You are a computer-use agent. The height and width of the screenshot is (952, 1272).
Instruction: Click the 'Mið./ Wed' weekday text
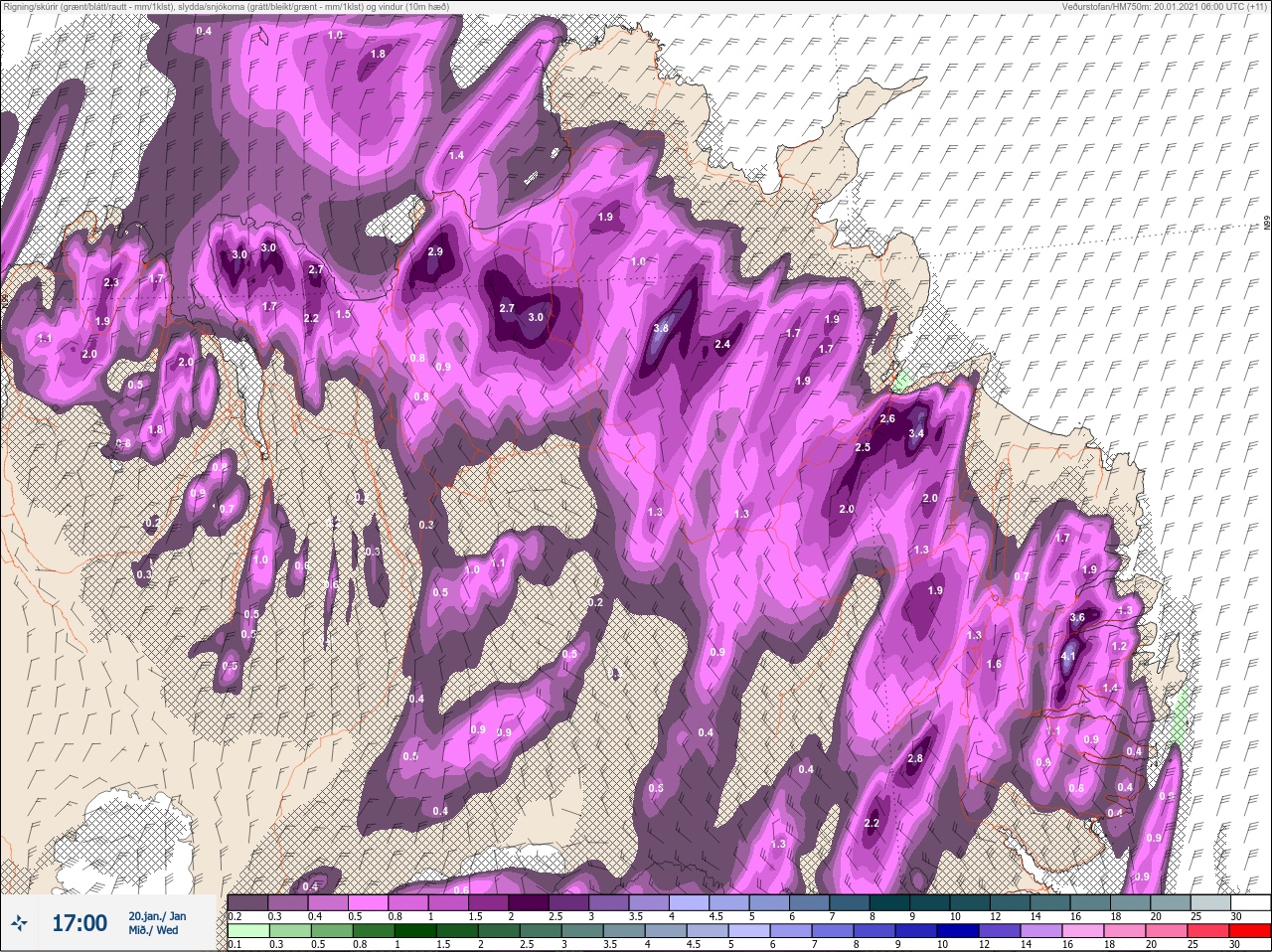[153, 931]
